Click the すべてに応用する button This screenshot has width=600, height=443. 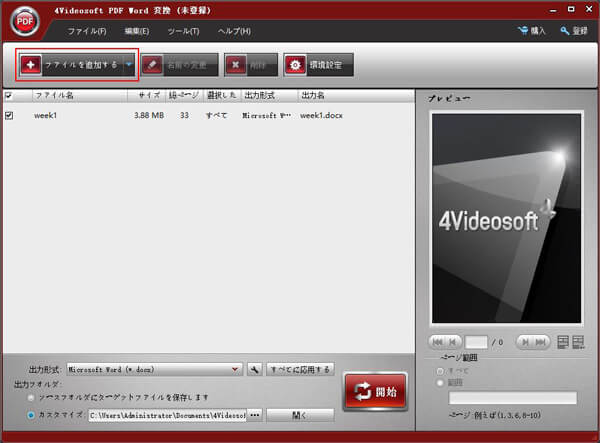[x=300, y=370]
